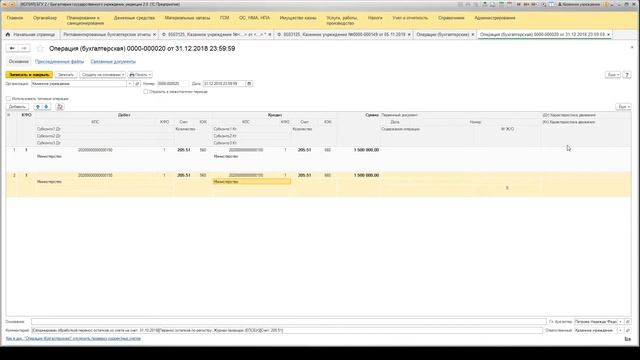Click the Дебет column header
The height and width of the screenshot is (360, 640).
coord(124,115)
